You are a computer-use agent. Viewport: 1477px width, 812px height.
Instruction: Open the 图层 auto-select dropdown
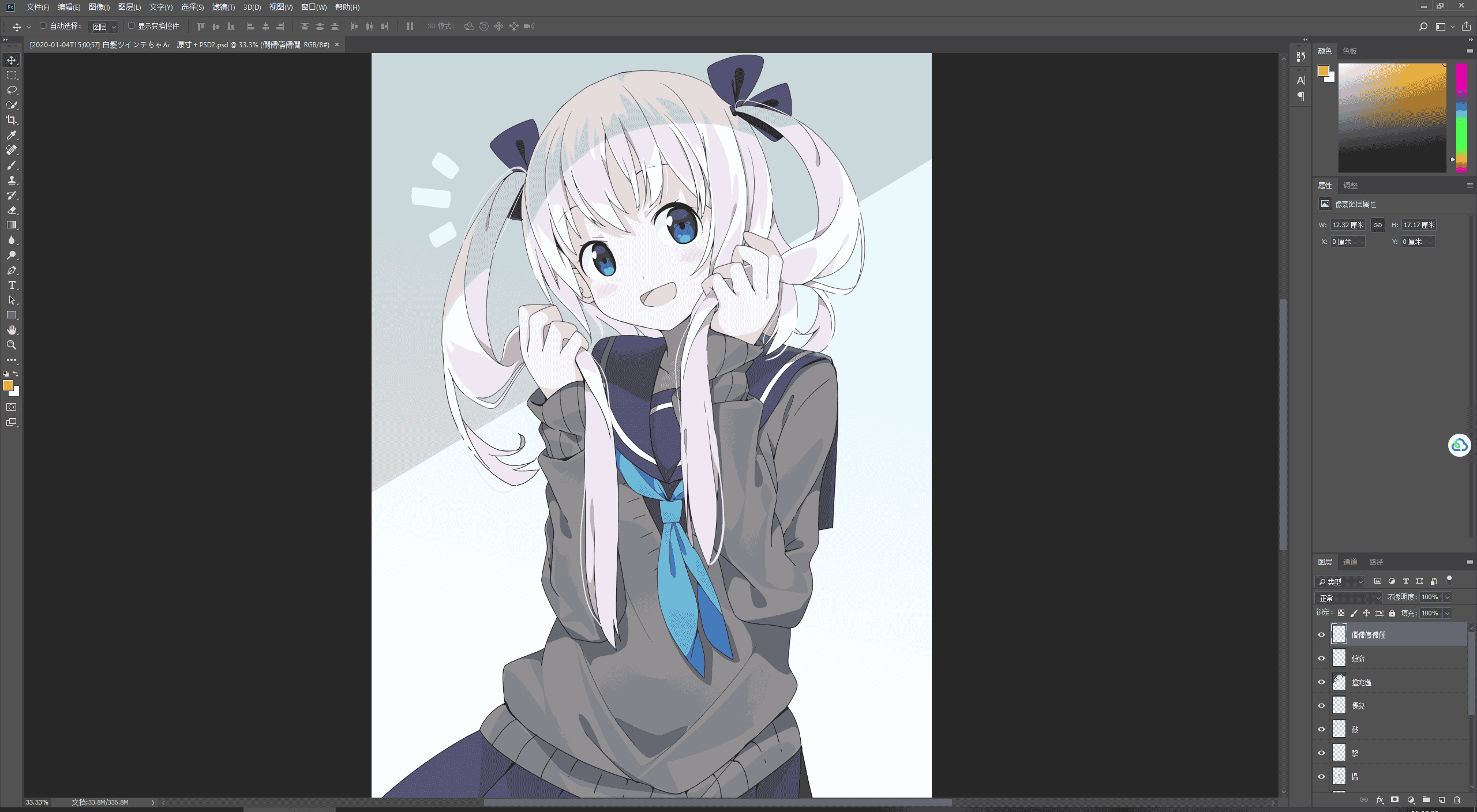(x=103, y=27)
